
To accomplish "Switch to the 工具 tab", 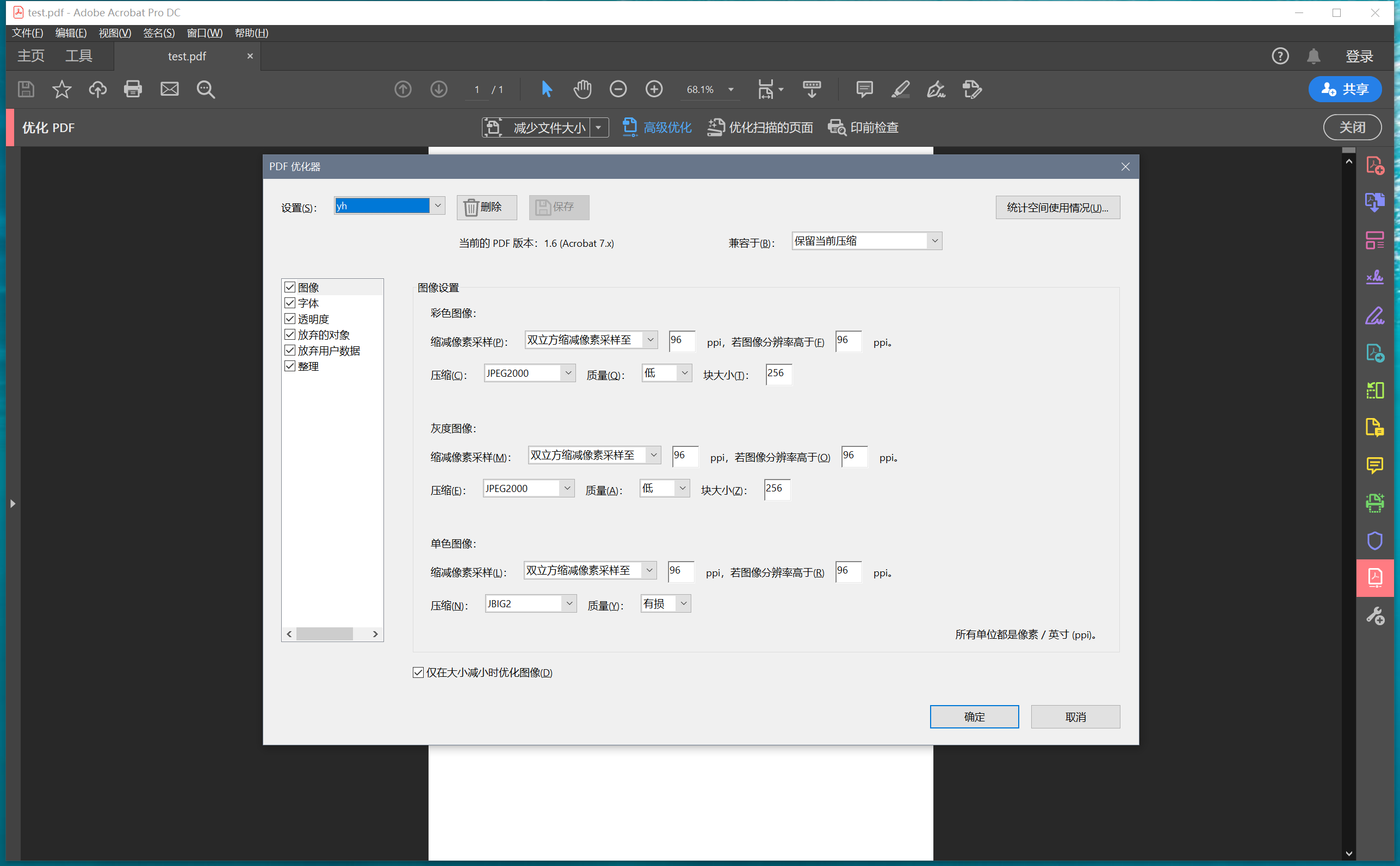I will tap(78, 56).
